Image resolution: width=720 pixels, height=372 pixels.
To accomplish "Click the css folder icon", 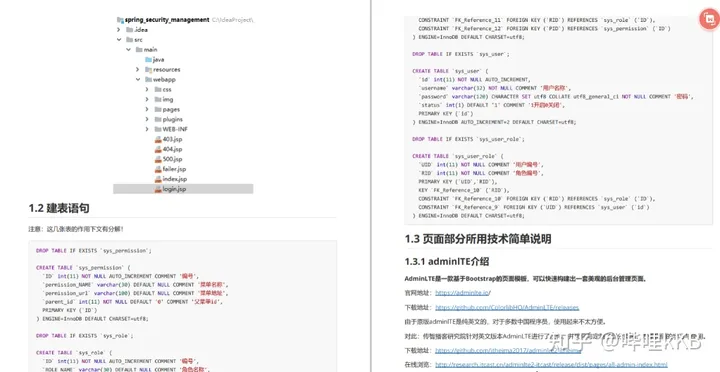I will coord(158,90).
